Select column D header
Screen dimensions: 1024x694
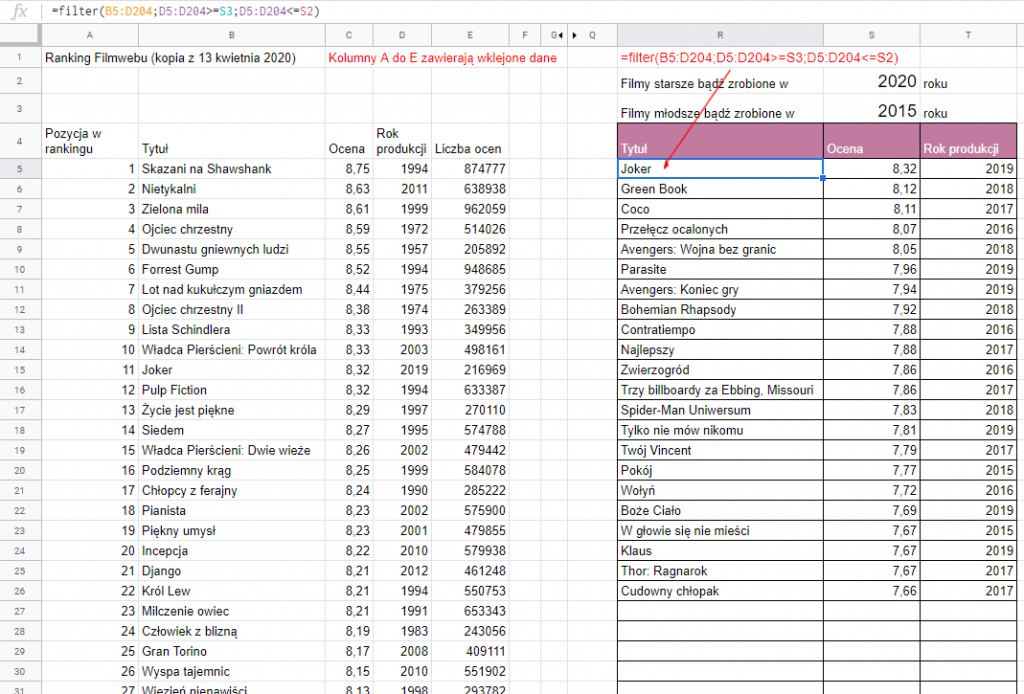point(402,35)
